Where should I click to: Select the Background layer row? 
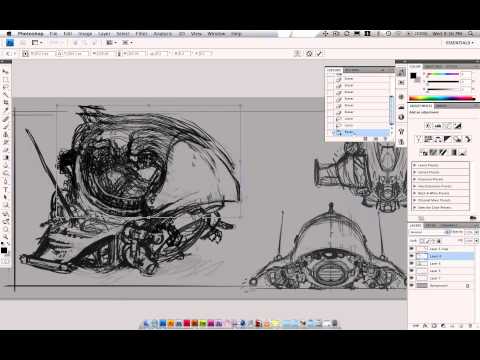441,286
